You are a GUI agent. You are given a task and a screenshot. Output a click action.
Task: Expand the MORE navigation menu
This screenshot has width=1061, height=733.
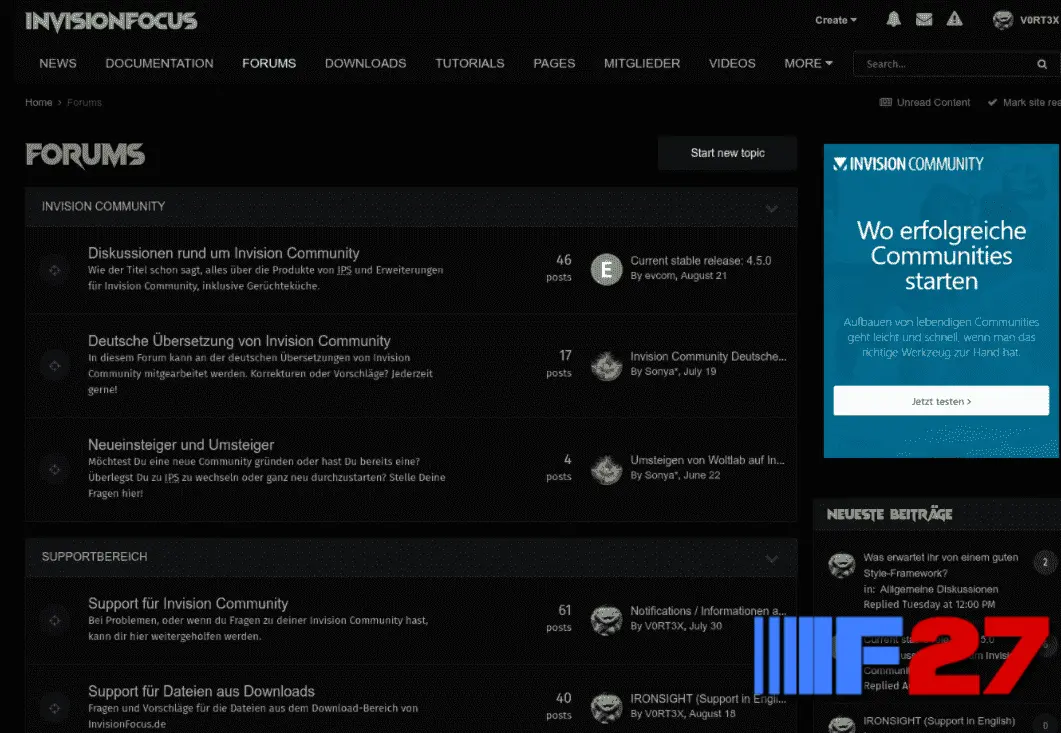(x=808, y=63)
